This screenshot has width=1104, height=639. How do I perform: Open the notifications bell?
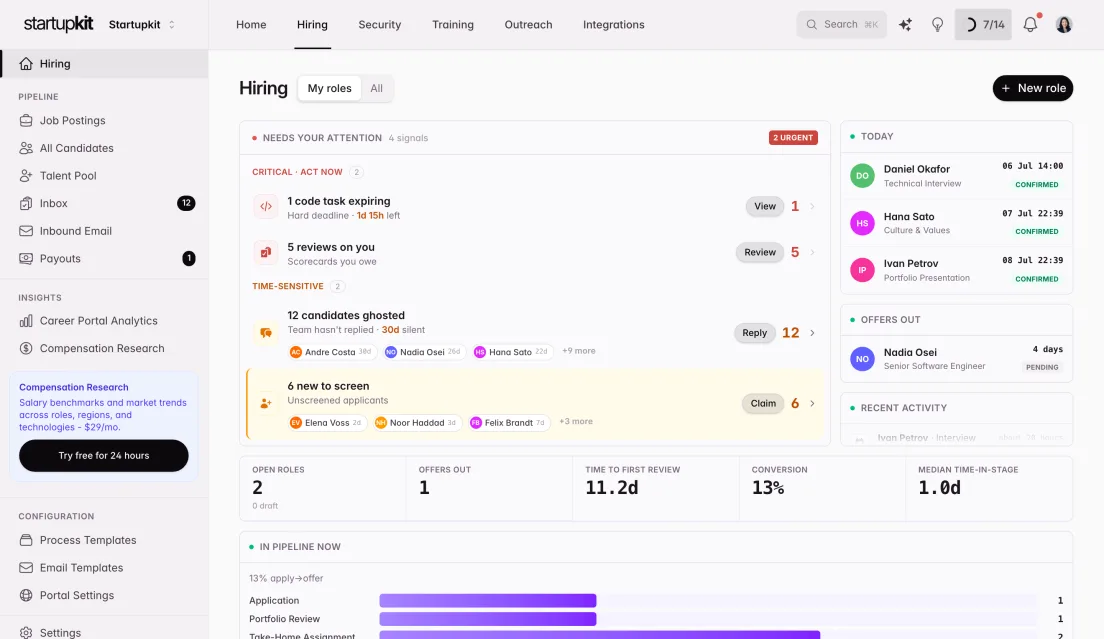(1030, 25)
